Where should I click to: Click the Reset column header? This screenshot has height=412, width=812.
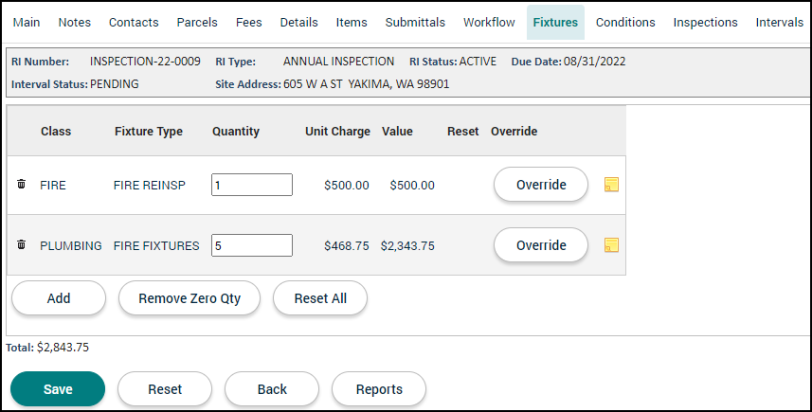coord(463,131)
